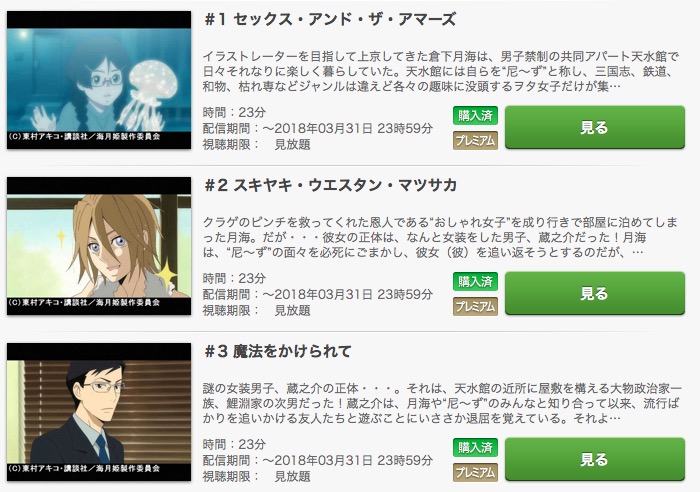The width and height of the screenshot is (700, 492).
Task: Click the 見る button for episode #2
Action: [595, 293]
